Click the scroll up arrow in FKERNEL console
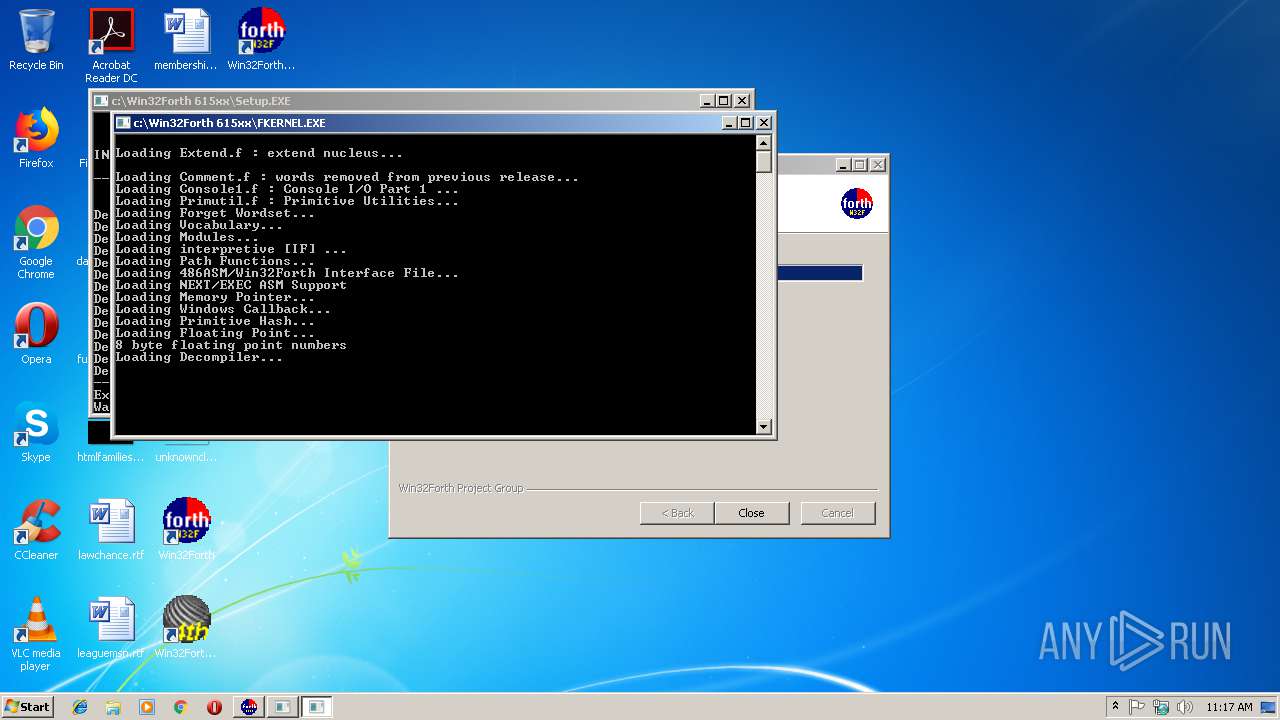The image size is (1280, 720). pos(764,143)
